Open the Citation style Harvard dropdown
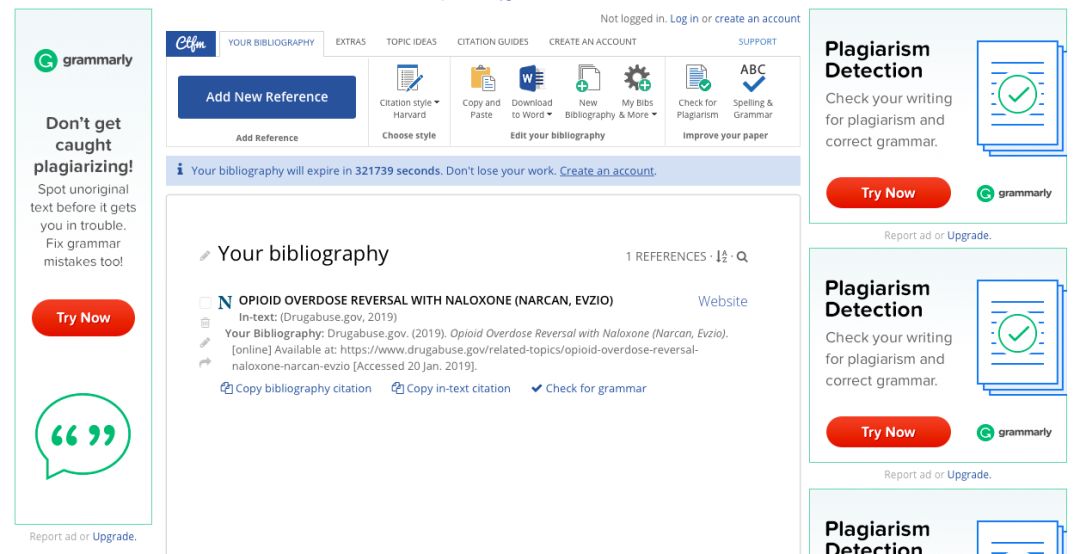The width and height of the screenshot is (1080, 554). pyautogui.click(x=409, y=92)
